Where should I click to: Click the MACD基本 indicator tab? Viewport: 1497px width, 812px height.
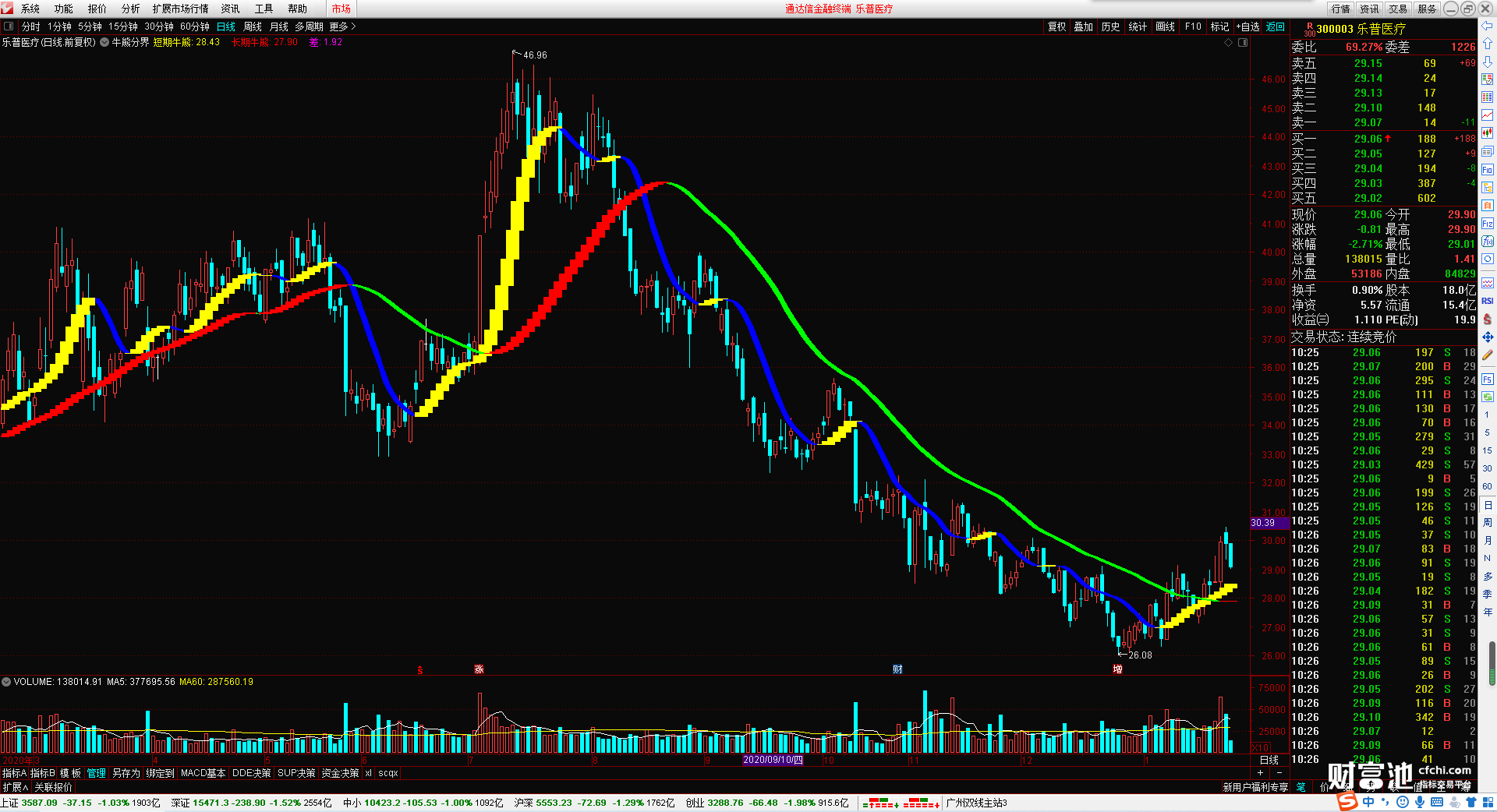203,773
